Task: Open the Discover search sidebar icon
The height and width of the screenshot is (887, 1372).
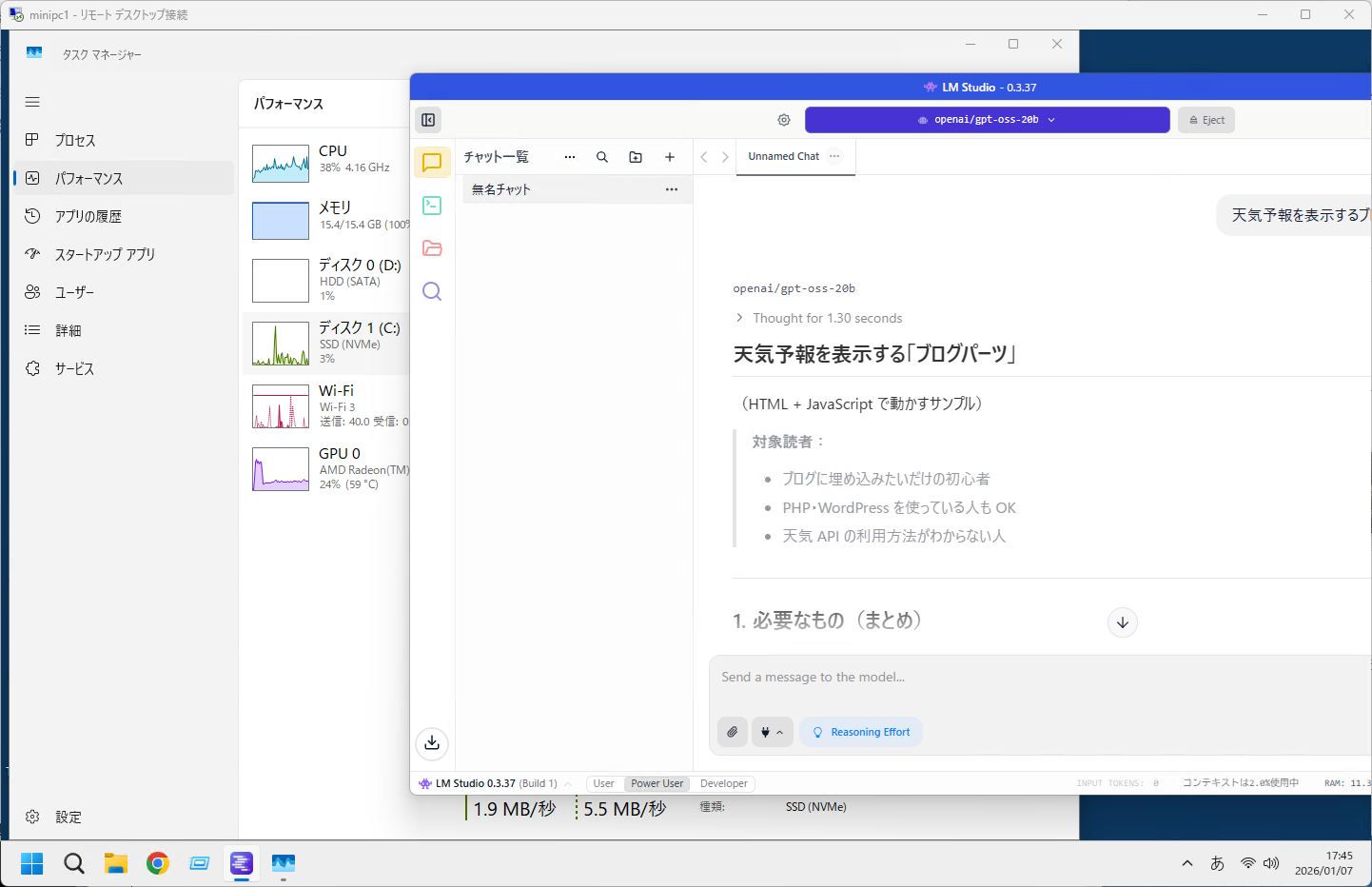Action: (x=432, y=291)
